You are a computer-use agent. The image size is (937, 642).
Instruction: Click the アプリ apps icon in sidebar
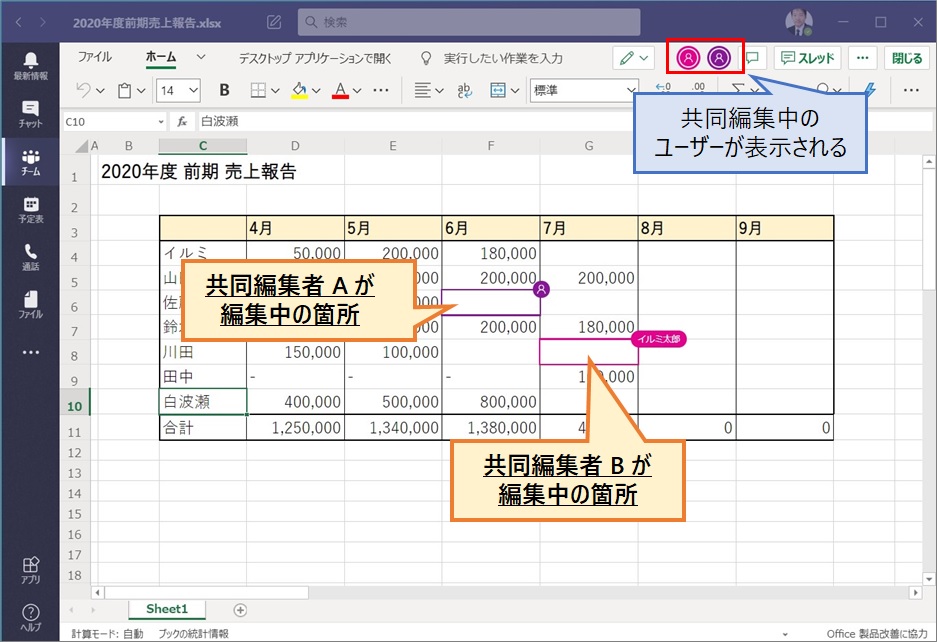coord(30,571)
